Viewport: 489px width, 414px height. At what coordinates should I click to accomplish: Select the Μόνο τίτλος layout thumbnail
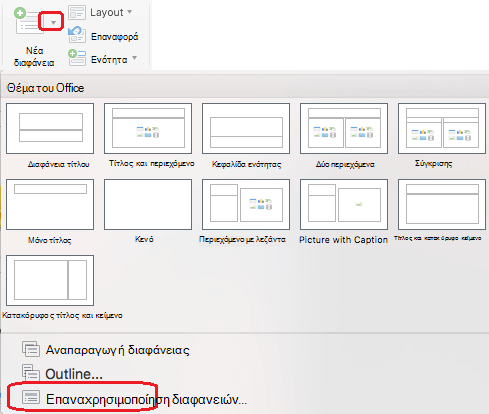tap(50, 204)
